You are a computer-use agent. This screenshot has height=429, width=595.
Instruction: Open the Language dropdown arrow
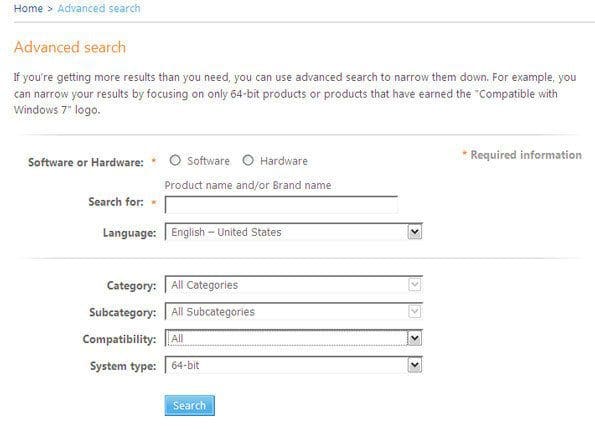[x=414, y=232]
